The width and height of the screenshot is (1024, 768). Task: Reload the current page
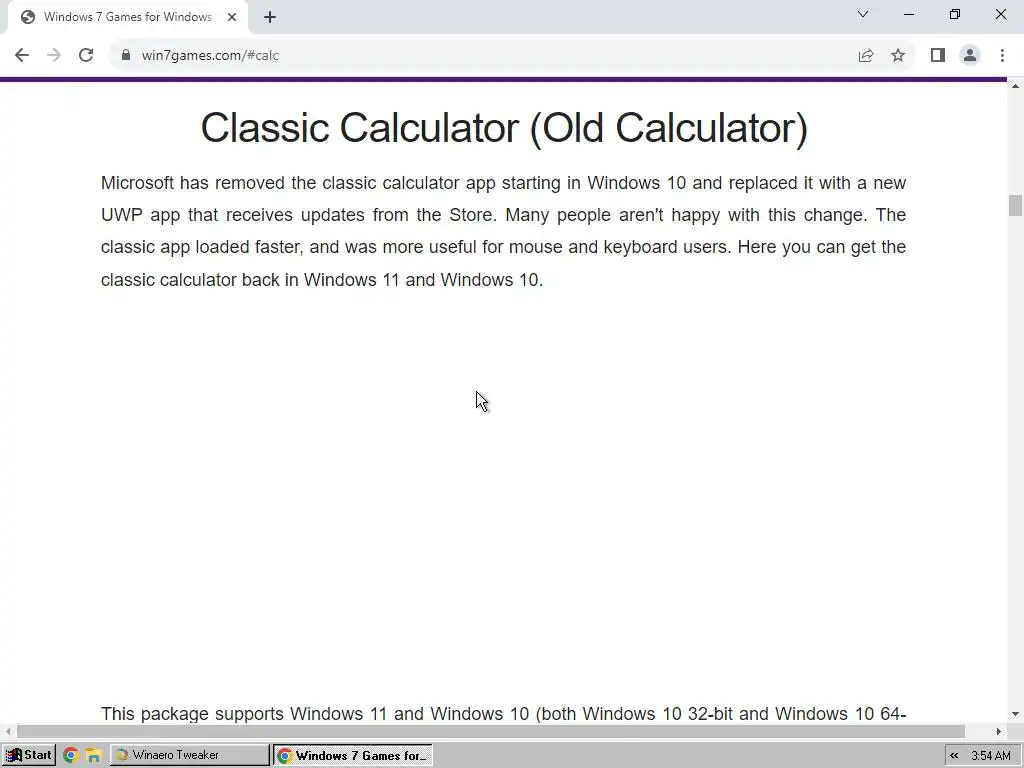pyautogui.click(x=86, y=56)
